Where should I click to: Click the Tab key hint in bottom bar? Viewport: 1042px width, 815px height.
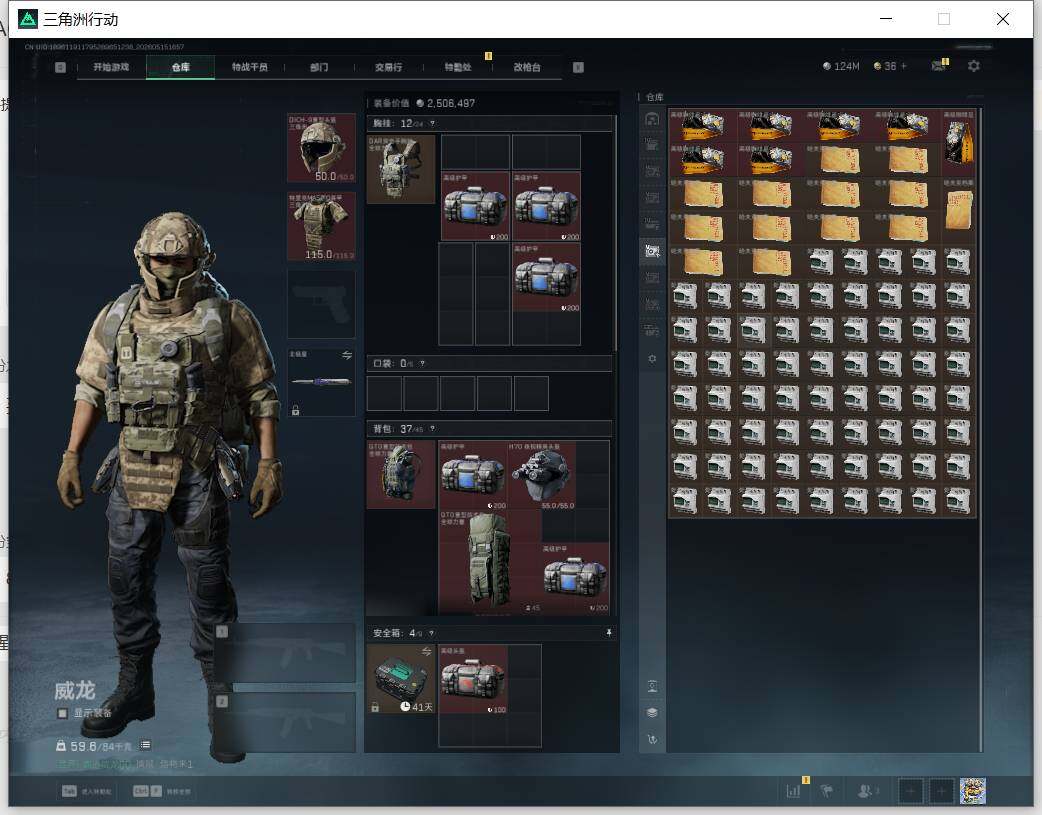[69, 791]
